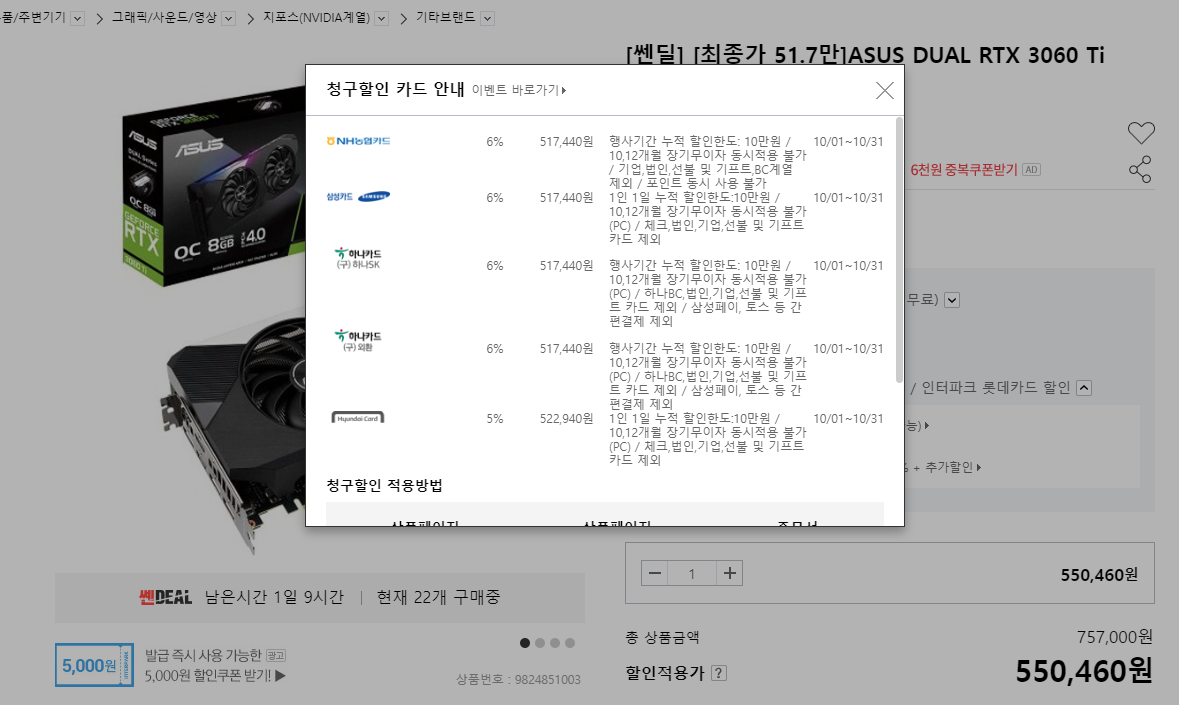Image resolution: width=1179 pixels, height=705 pixels.
Task: Select the fourth image carousel dot
Action: coord(570,643)
